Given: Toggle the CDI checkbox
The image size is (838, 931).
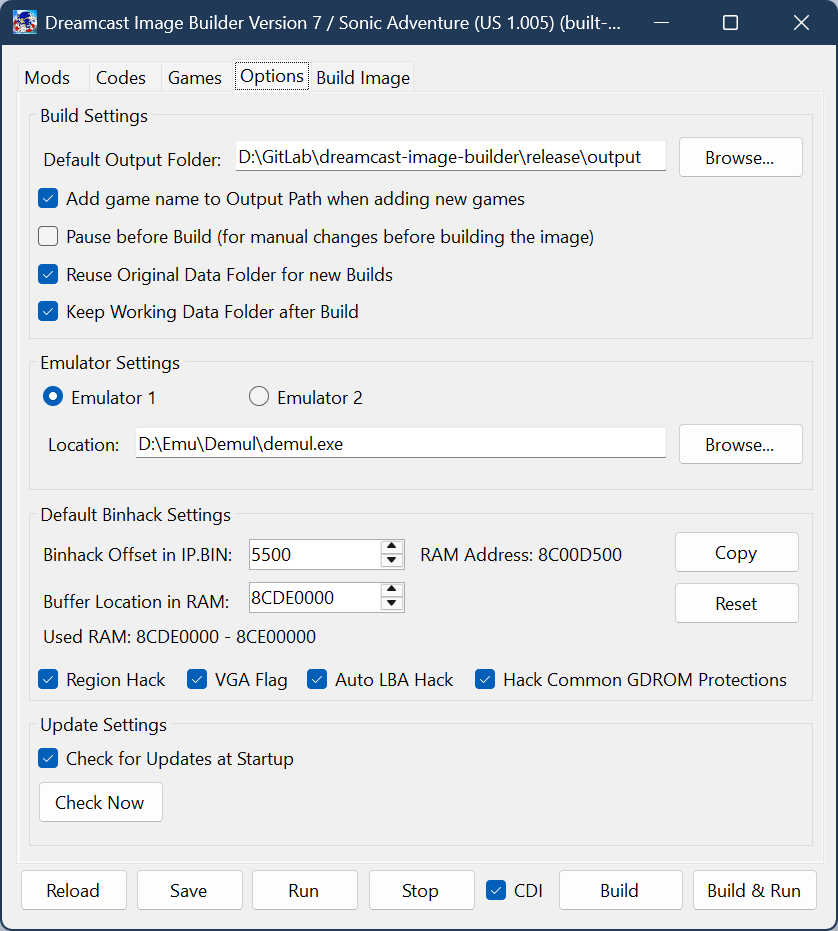Looking at the screenshot, I should click(496, 890).
